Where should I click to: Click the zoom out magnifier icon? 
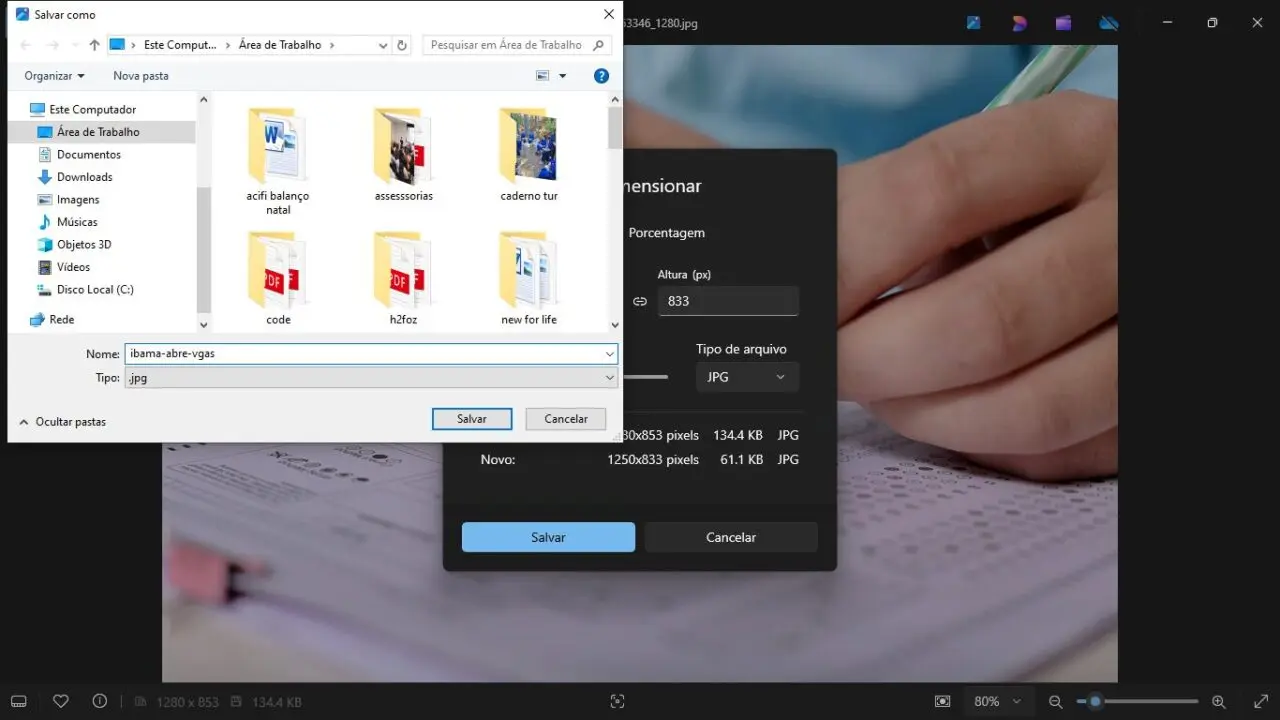(1056, 702)
